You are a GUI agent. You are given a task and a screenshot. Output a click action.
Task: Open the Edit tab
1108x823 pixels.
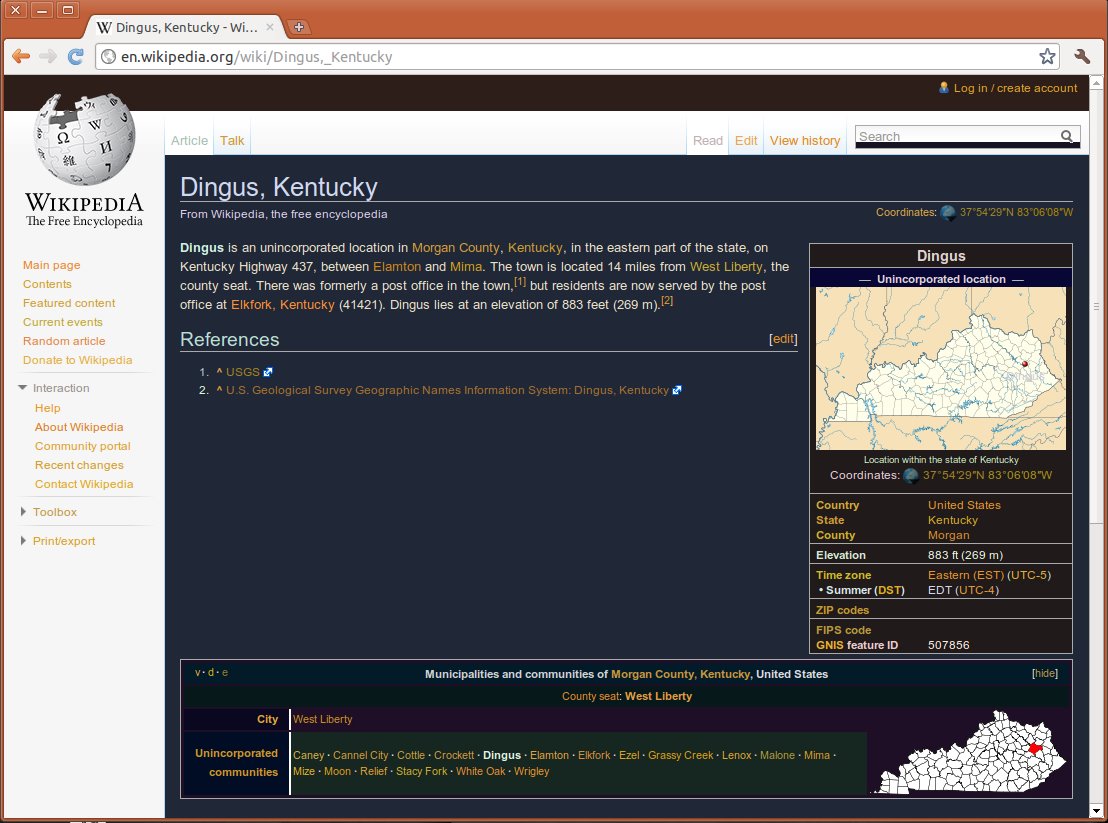point(745,141)
